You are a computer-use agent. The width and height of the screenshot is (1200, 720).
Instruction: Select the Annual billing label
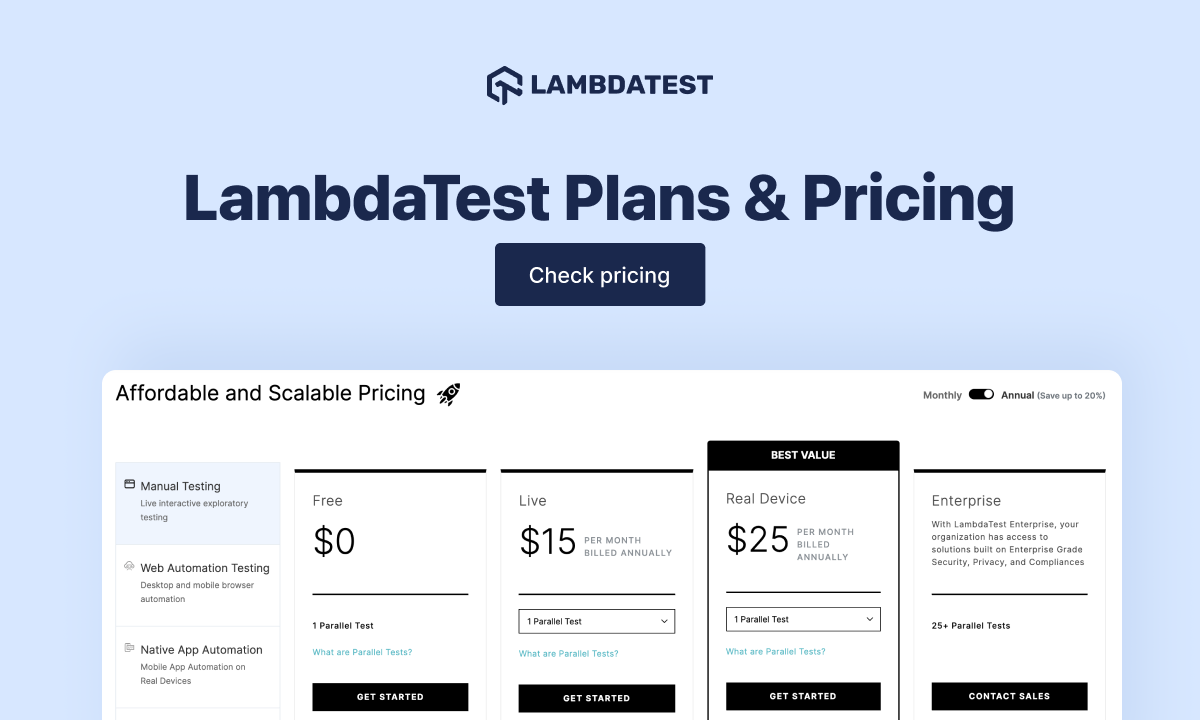click(x=1017, y=396)
